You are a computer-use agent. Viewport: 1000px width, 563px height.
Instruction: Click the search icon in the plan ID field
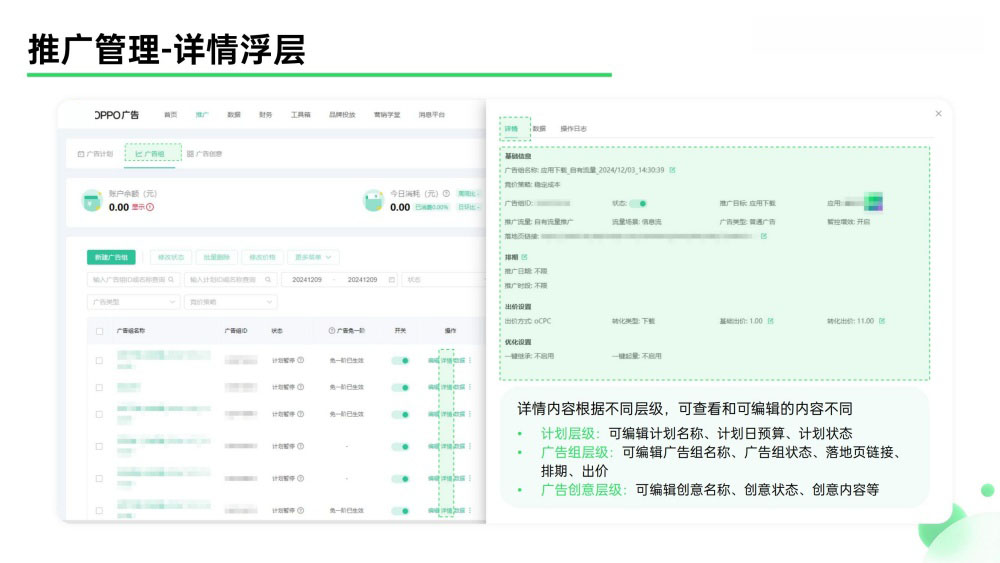[268, 279]
